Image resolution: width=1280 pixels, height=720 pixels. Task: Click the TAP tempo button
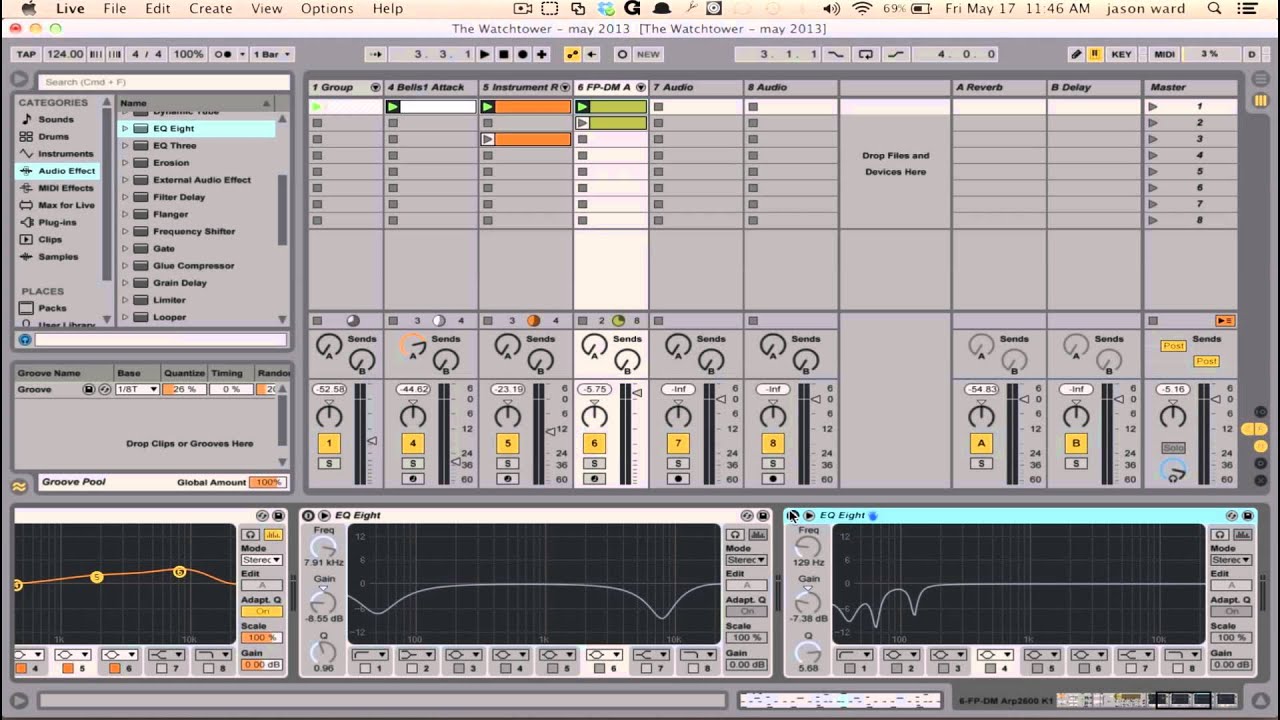[x=26, y=54]
